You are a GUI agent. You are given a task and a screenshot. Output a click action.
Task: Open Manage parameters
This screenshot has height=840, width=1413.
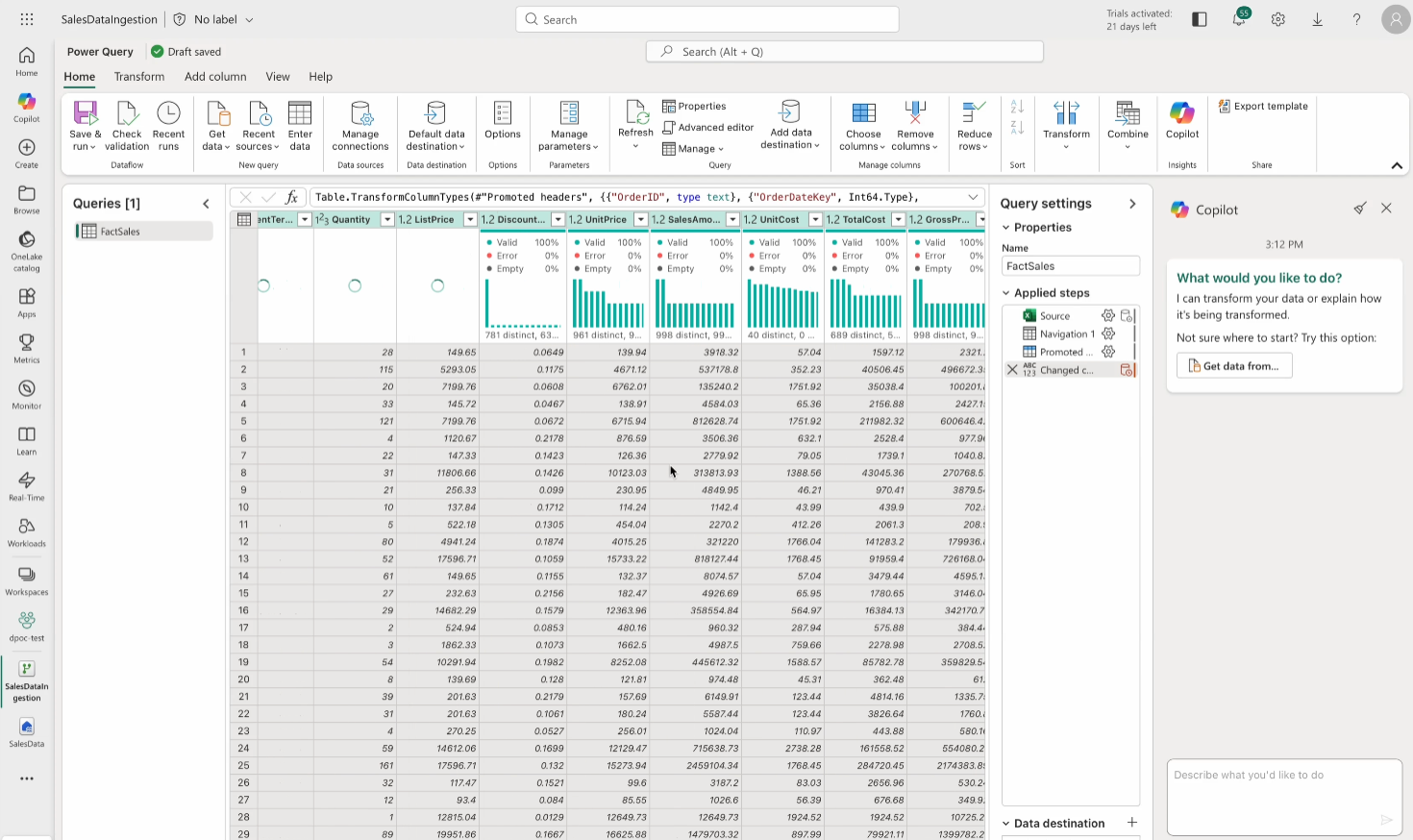pyautogui.click(x=569, y=126)
